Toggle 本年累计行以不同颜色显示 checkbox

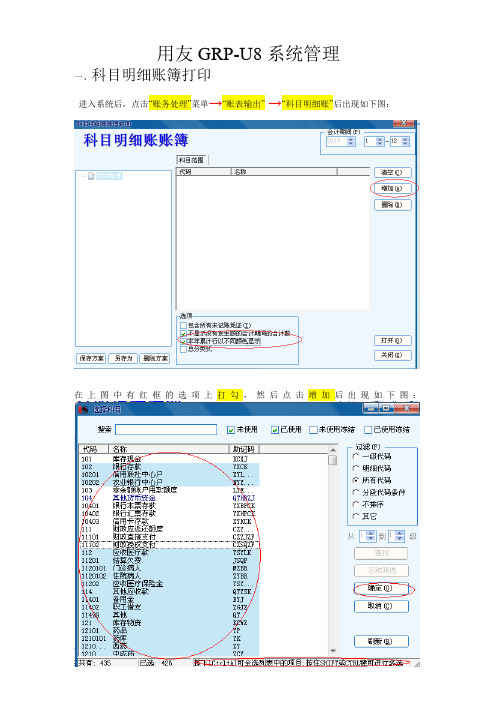183,341
